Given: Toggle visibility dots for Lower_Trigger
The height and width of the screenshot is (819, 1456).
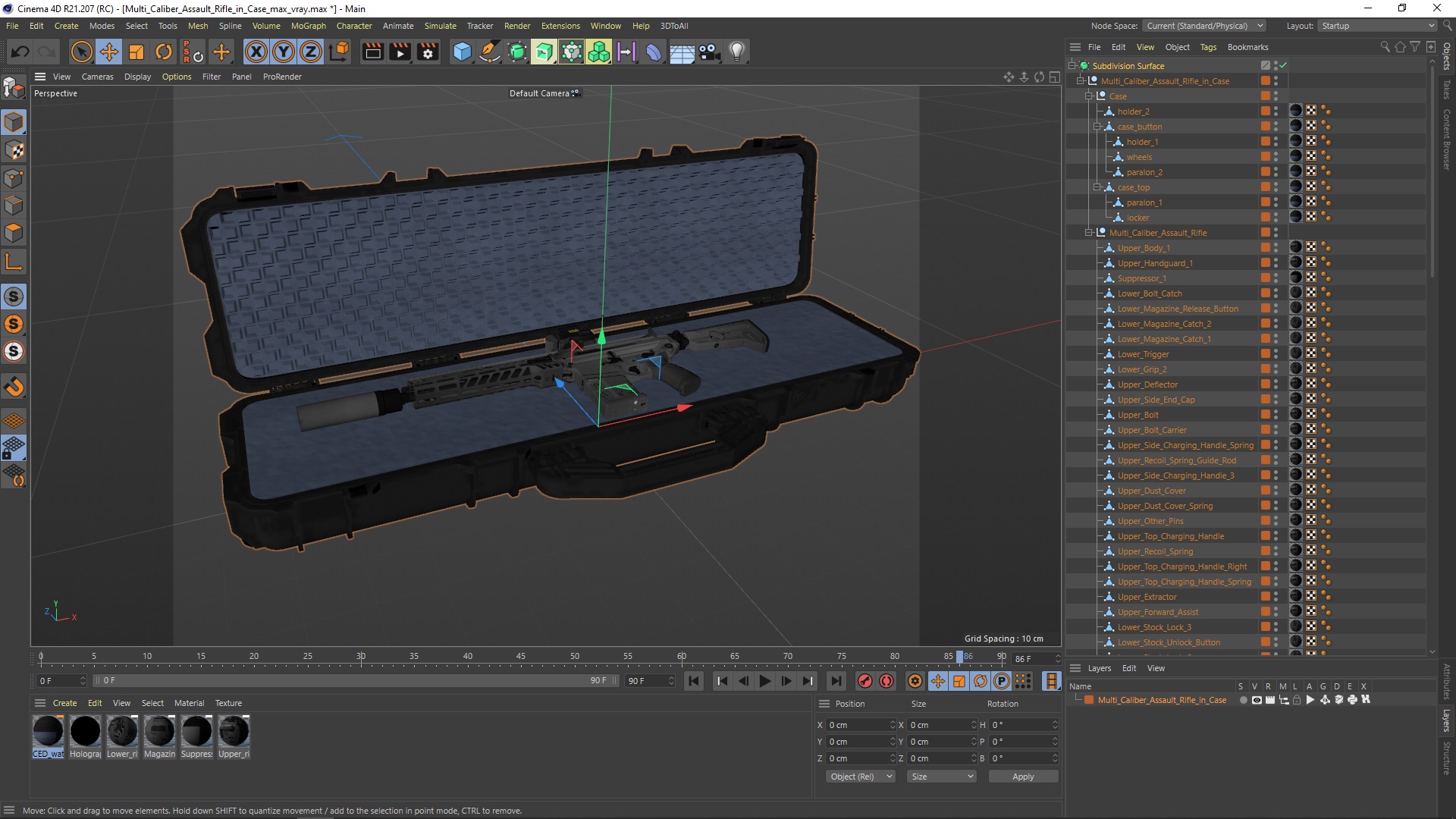Looking at the screenshot, I should point(1276,354).
